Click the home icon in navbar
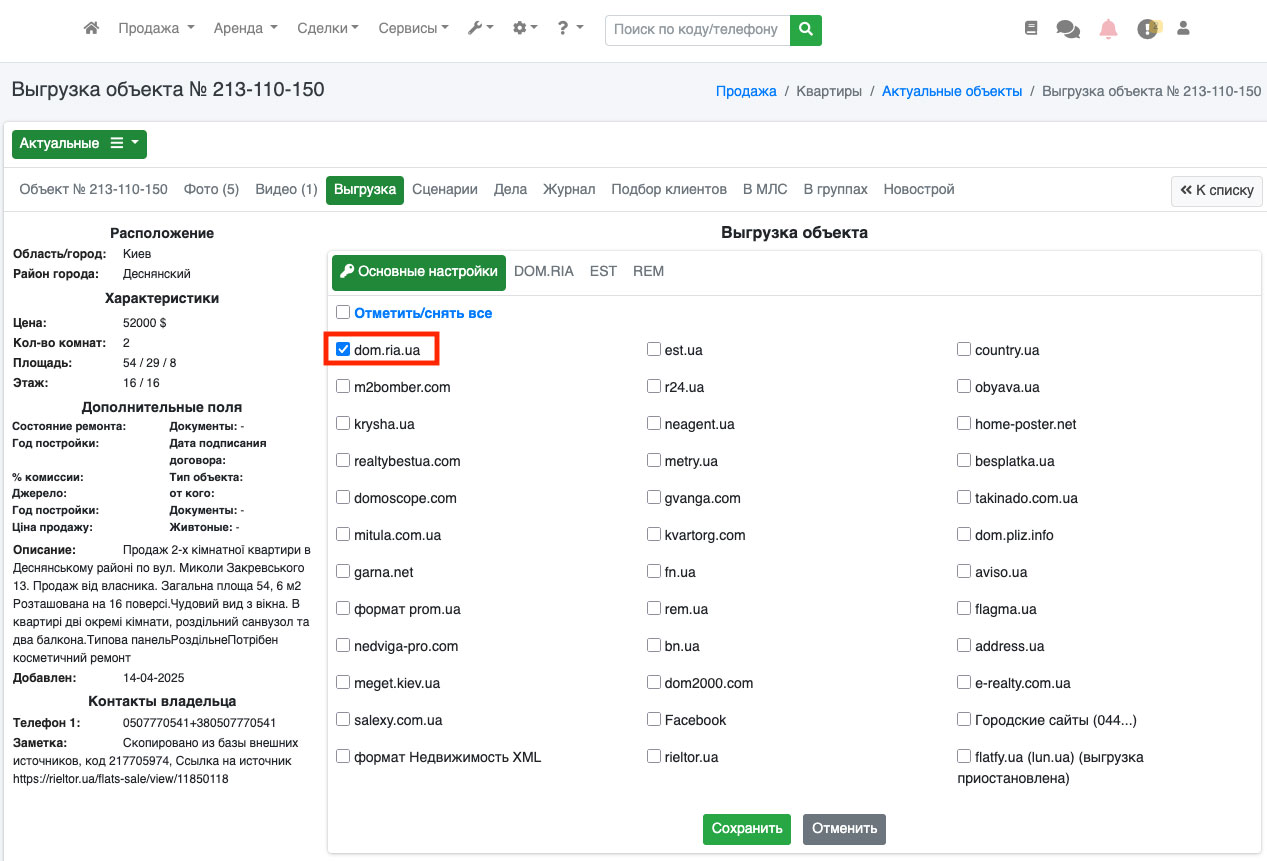Viewport: 1267px width, 861px height. pyautogui.click(x=91, y=29)
